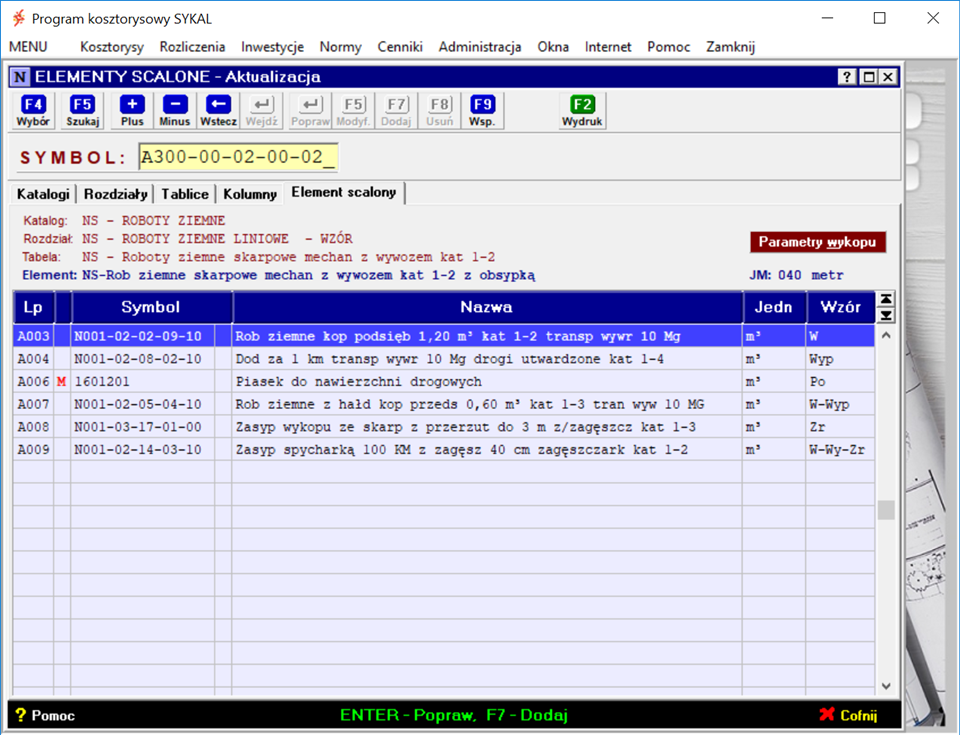Jump to bottom of table list
The image size is (960, 735).
(886, 315)
